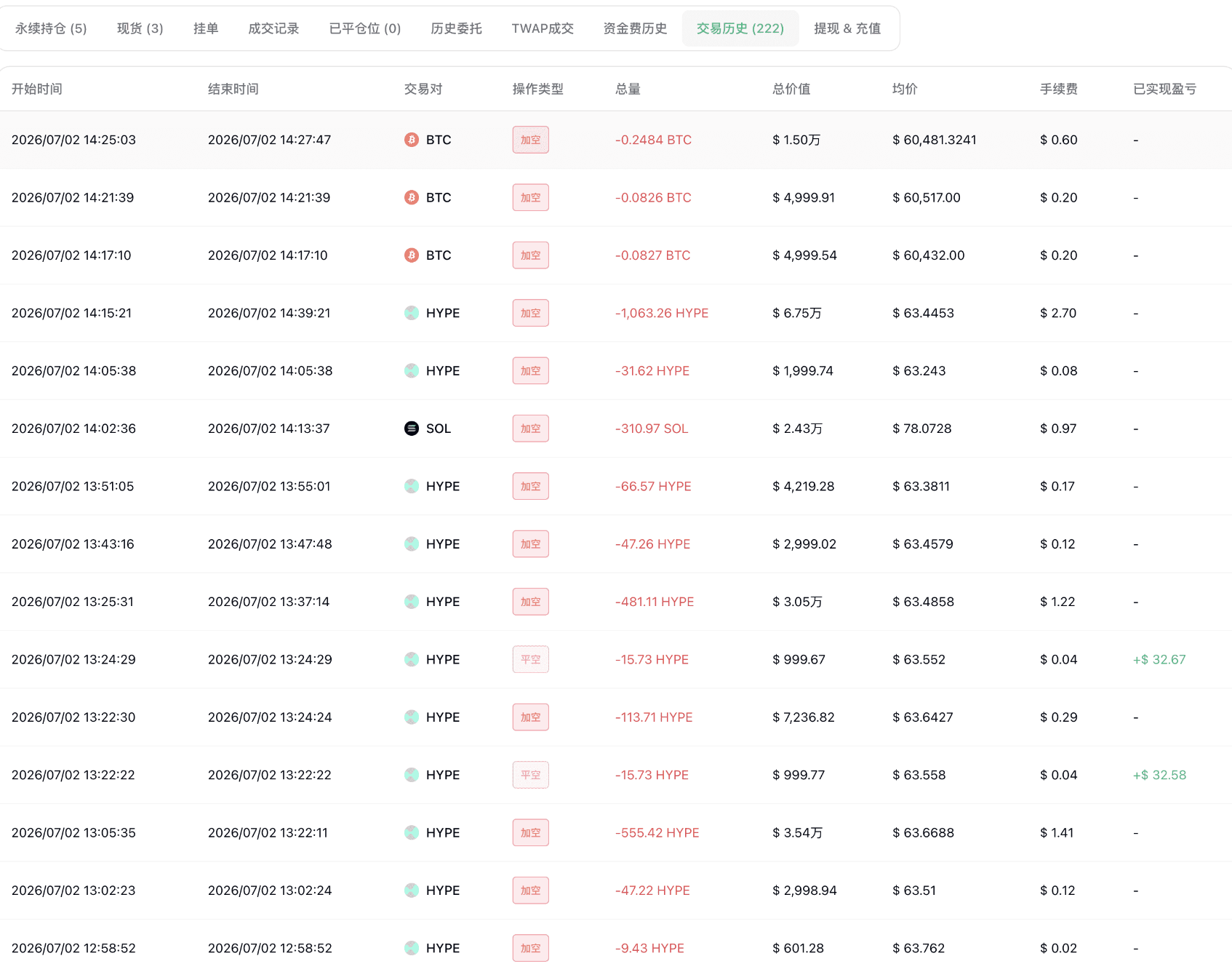Click the 结束时间 column header
The height and width of the screenshot is (964, 1232).
pyautogui.click(x=233, y=89)
